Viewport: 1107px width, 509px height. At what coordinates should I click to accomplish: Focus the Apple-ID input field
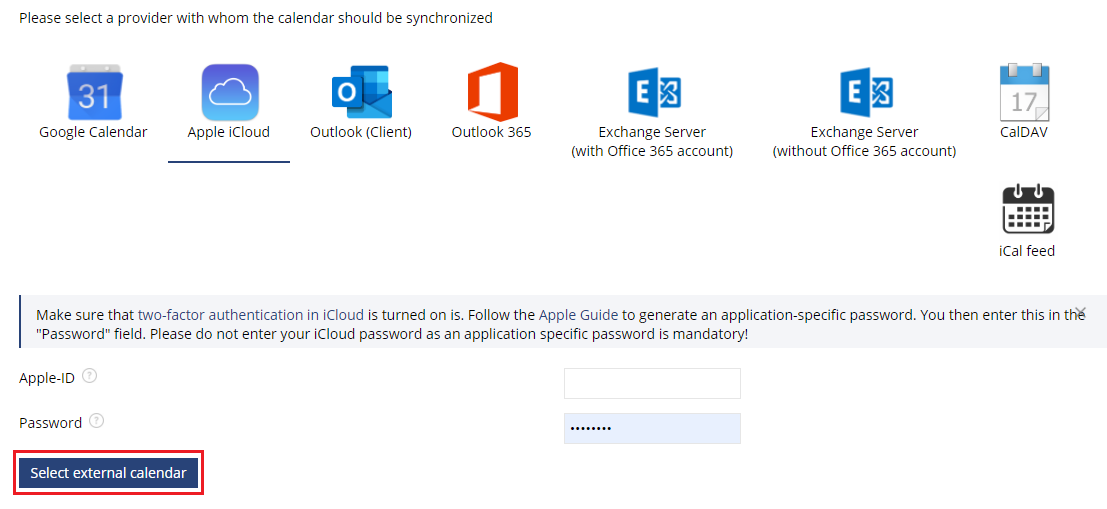click(x=652, y=383)
